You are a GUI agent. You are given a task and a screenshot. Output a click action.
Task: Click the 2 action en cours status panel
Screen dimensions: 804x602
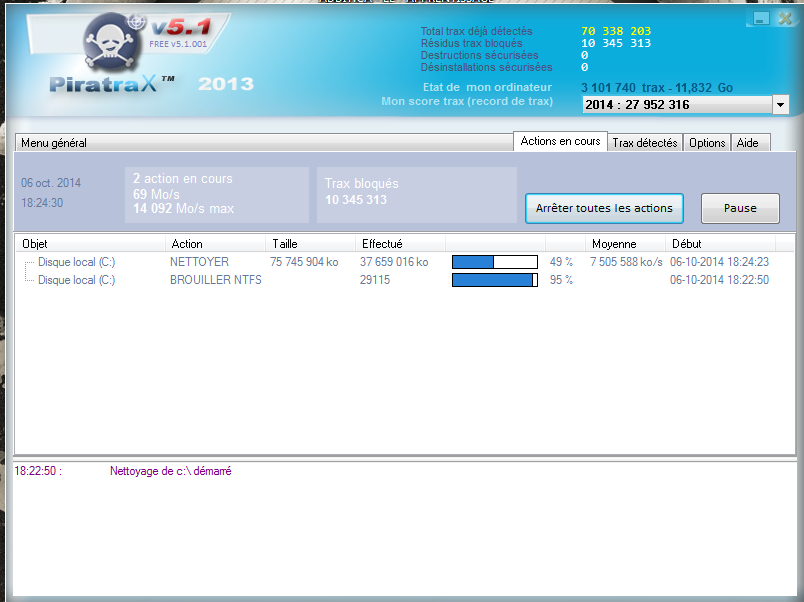point(217,195)
